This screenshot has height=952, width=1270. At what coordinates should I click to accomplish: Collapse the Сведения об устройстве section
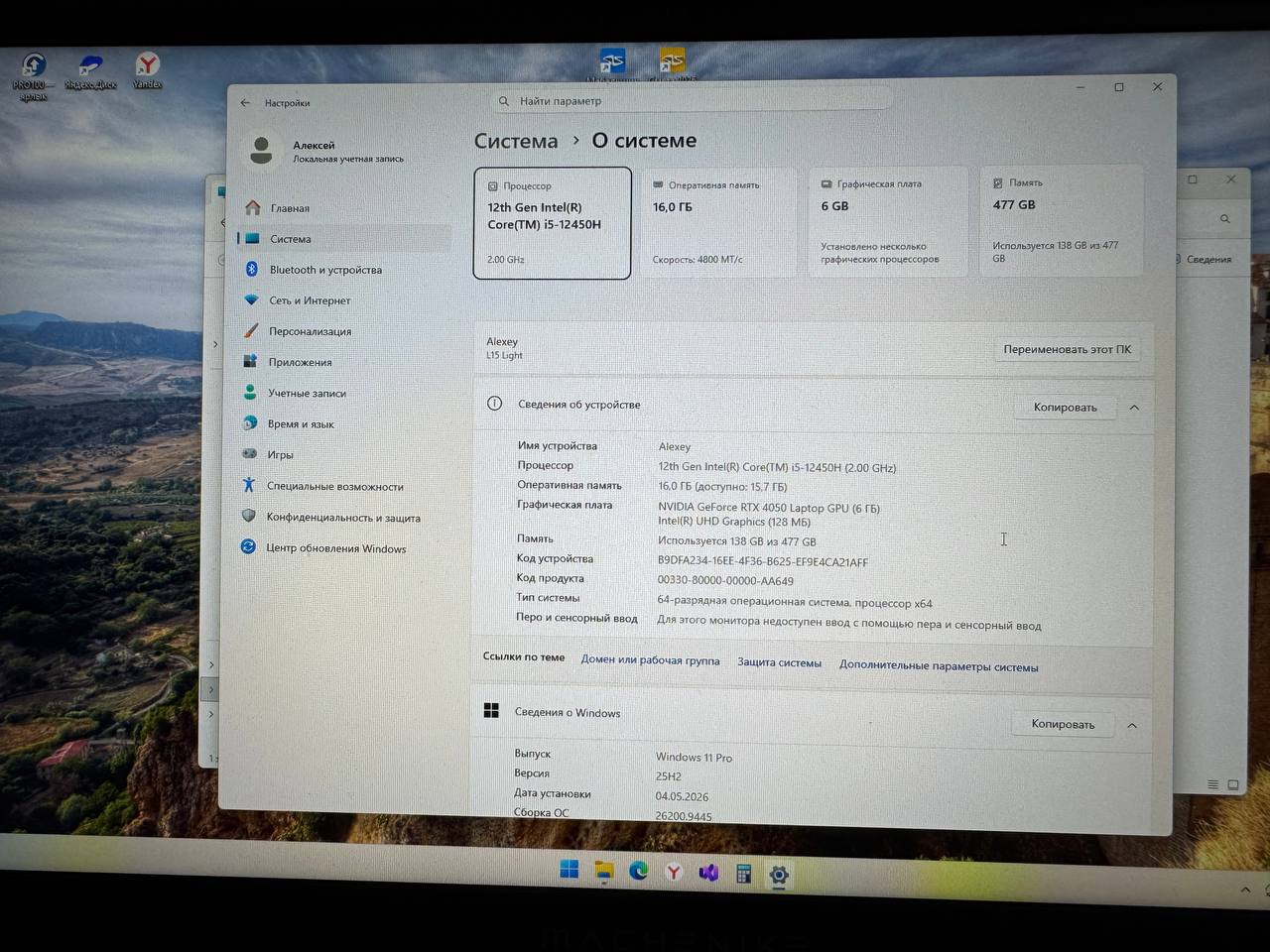point(1134,408)
